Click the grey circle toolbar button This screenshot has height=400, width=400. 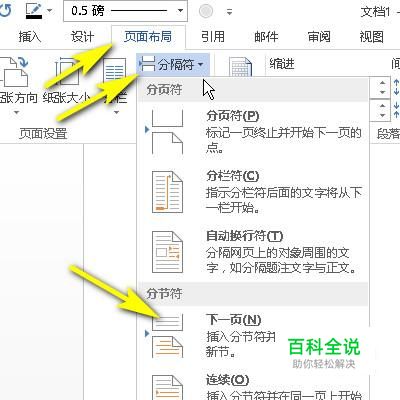click(x=206, y=11)
